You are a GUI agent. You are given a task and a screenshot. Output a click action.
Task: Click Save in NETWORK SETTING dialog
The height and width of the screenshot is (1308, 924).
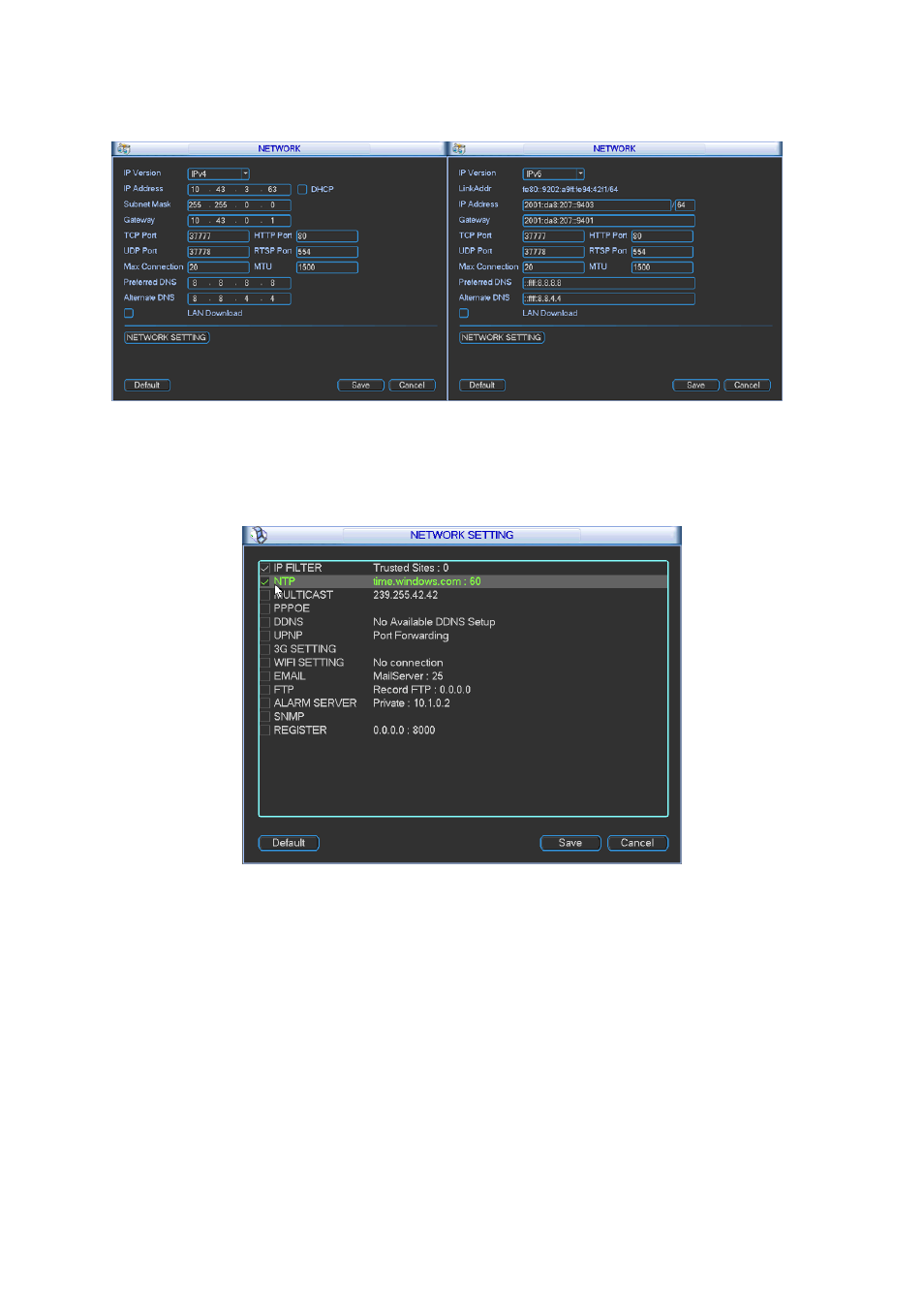tap(570, 843)
